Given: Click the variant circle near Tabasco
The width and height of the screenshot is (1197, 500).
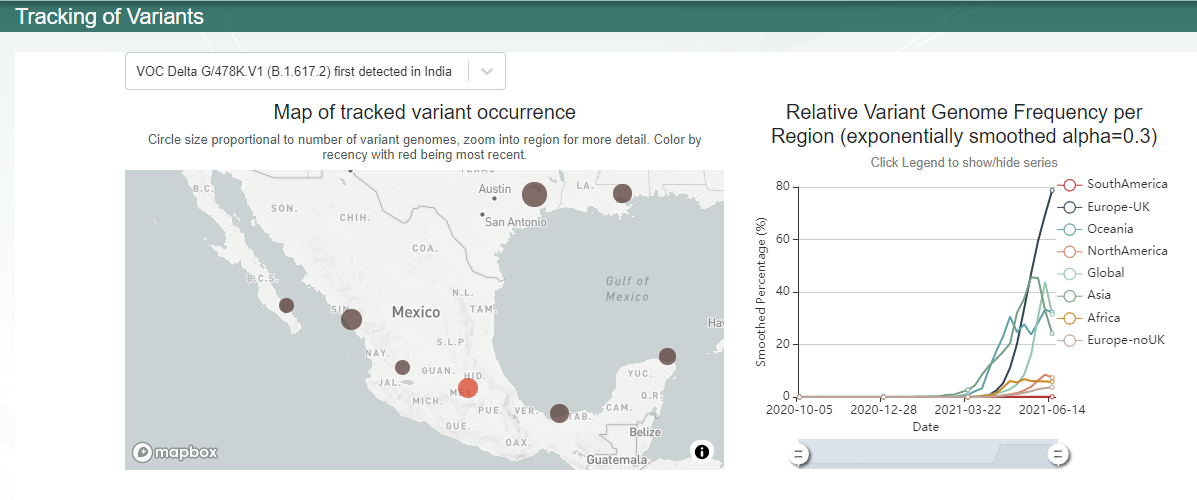Looking at the screenshot, I should (559, 413).
